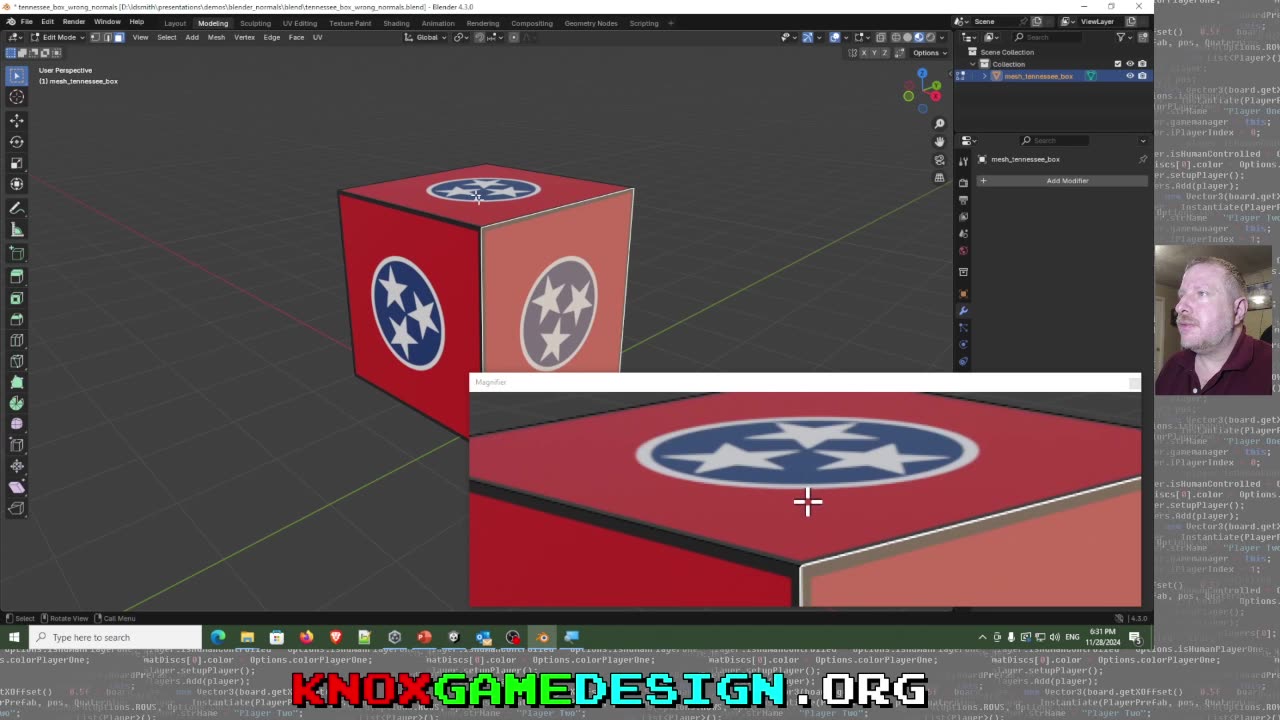Select the Select Box tool
The width and height of the screenshot is (1280, 720).
pyautogui.click(x=17, y=75)
